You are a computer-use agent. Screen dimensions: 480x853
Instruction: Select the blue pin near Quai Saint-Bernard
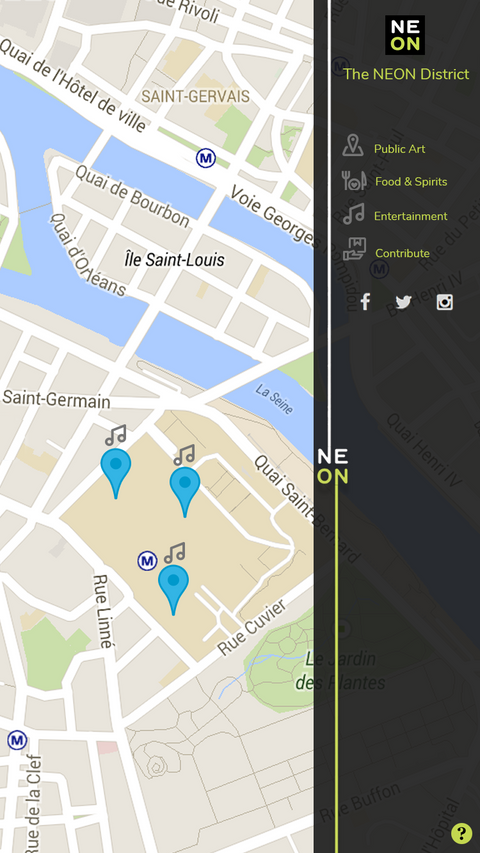pyautogui.click(x=185, y=492)
